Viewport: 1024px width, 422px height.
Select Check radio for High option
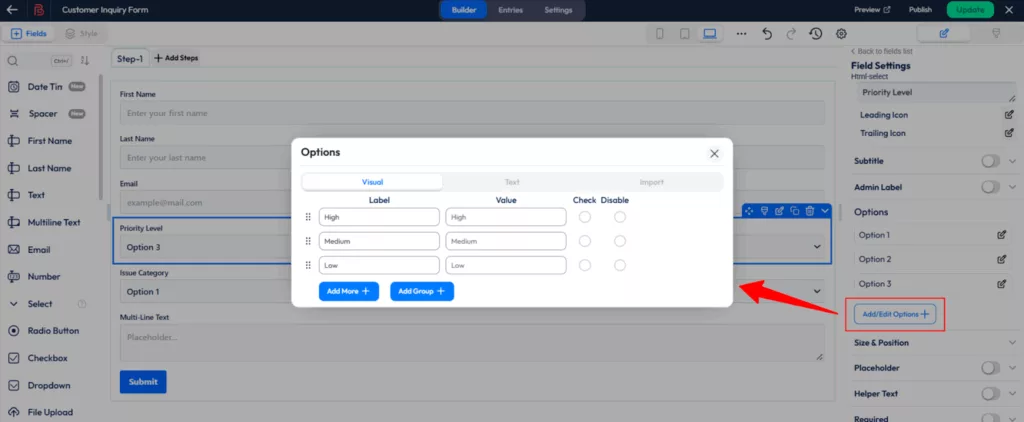585,217
